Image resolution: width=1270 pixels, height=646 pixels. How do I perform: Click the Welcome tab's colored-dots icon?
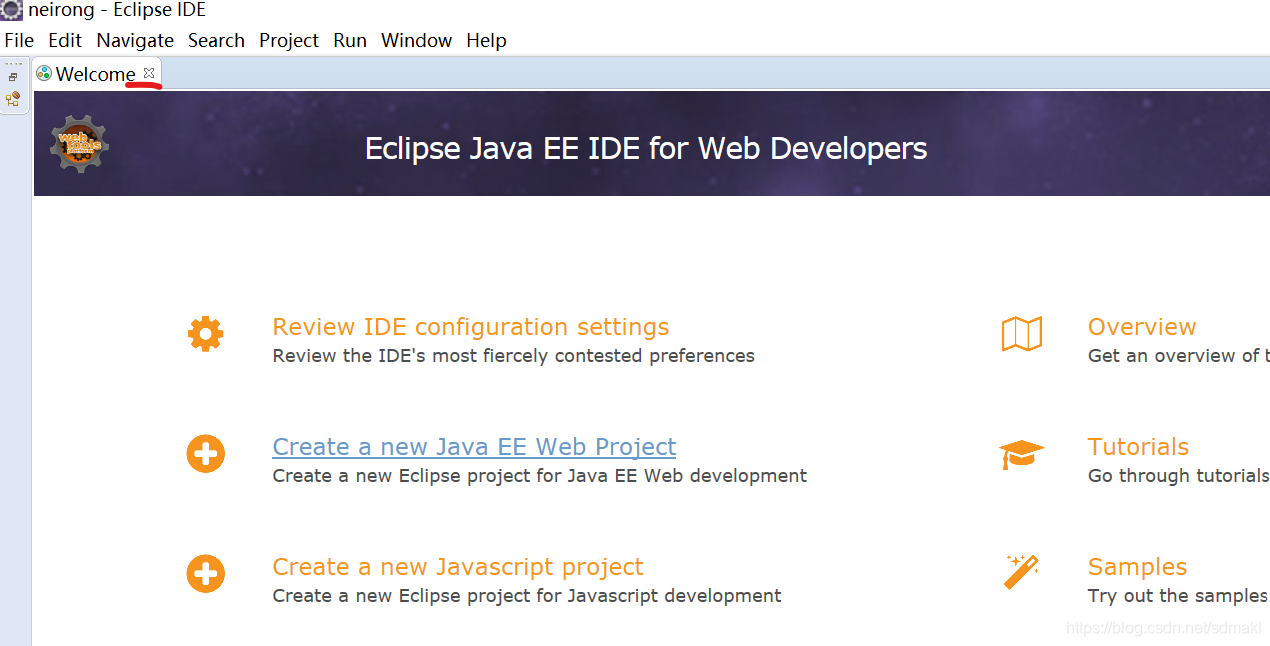[x=44, y=73]
